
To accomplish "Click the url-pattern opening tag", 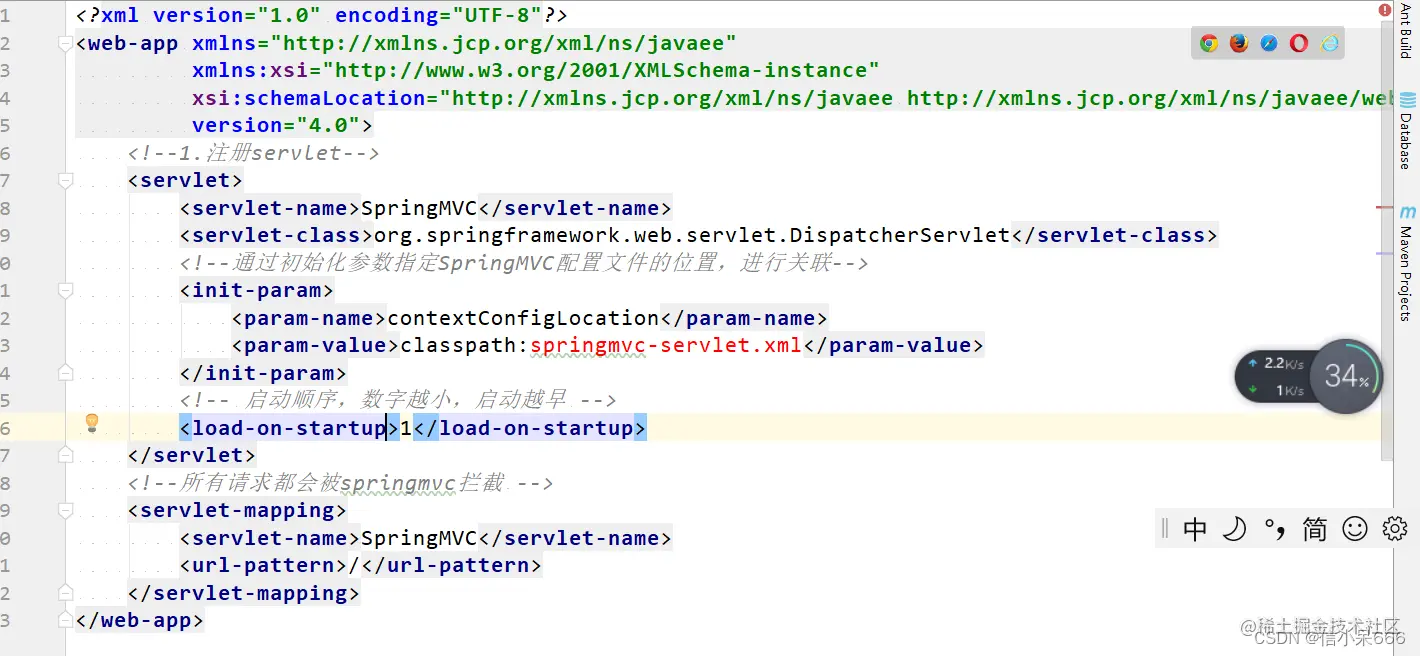I will [263, 565].
